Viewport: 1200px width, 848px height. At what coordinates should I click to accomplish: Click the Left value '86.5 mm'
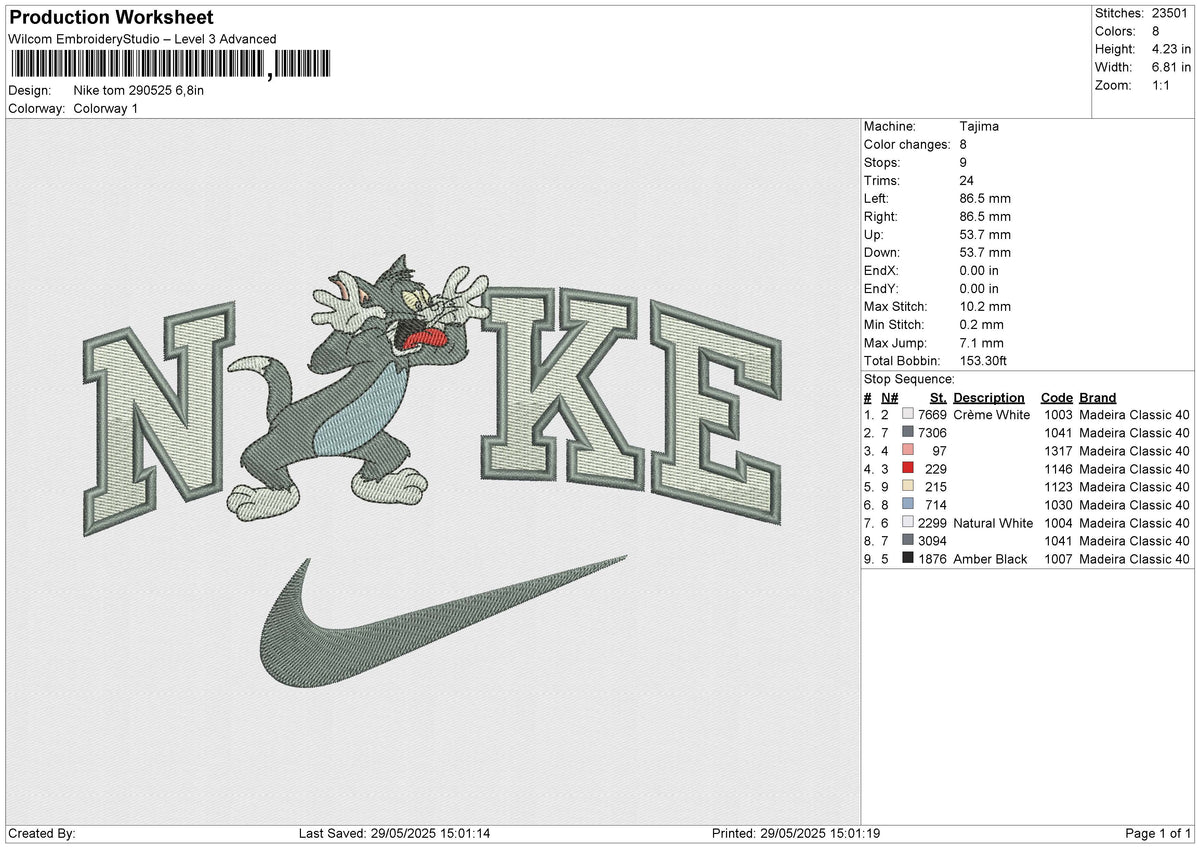point(985,198)
